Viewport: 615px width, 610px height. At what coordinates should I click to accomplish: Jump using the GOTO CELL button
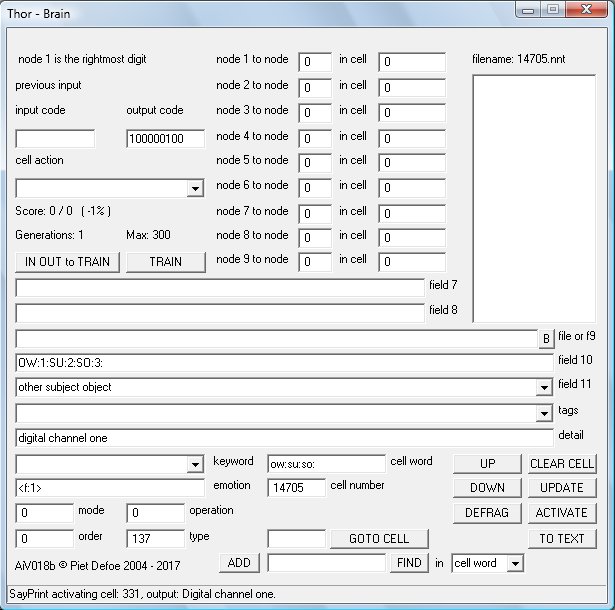point(379,539)
